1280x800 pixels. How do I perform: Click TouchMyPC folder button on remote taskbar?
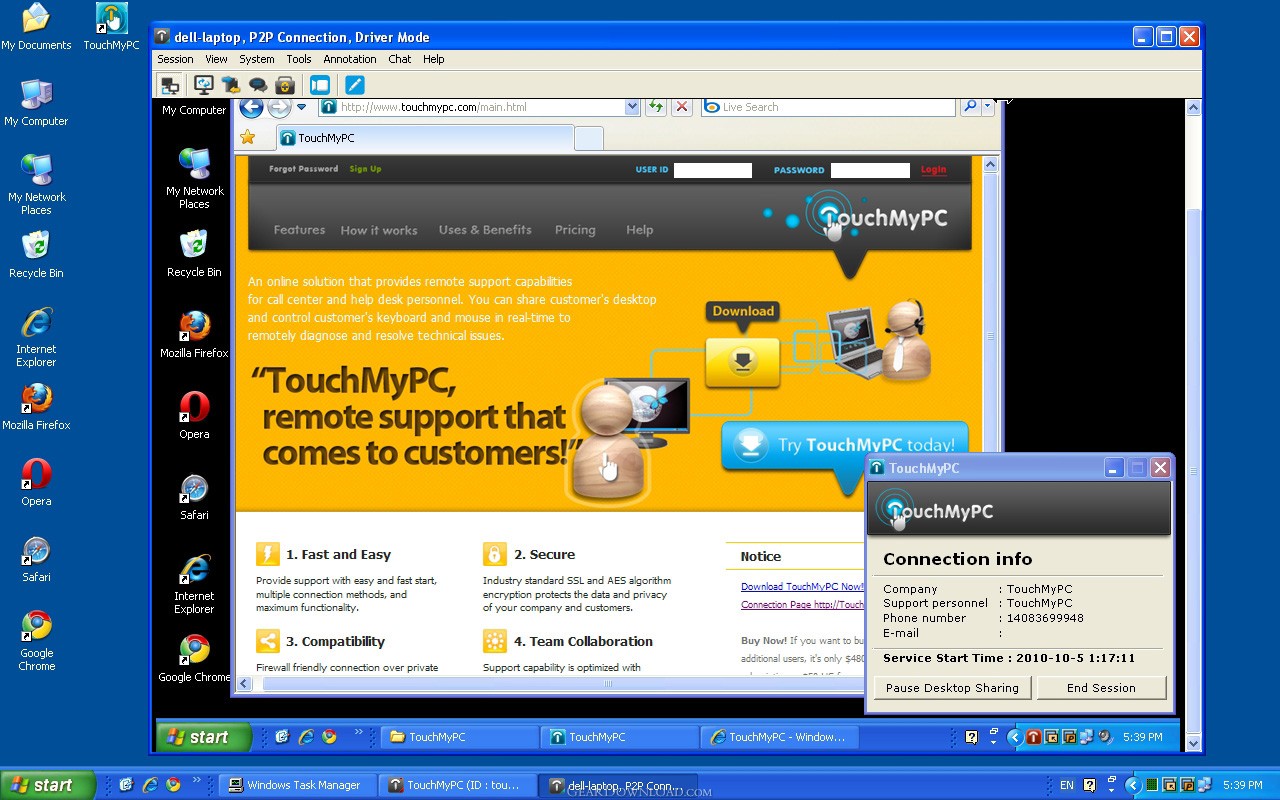459,737
